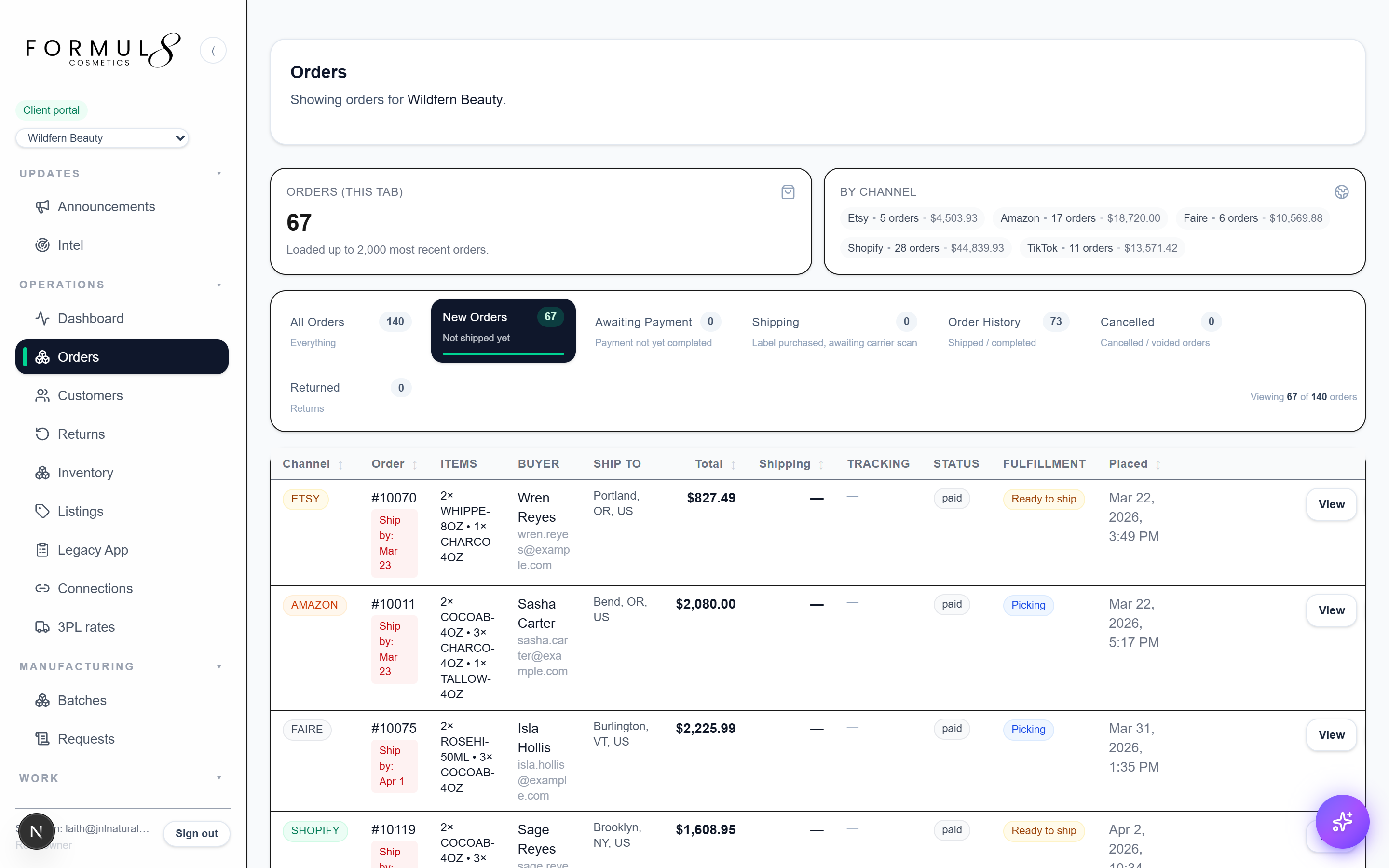This screenshot has width=1389, height=868.
Task: Open the Wildfern Beauty client dropdown
Action: click(102, 138)
